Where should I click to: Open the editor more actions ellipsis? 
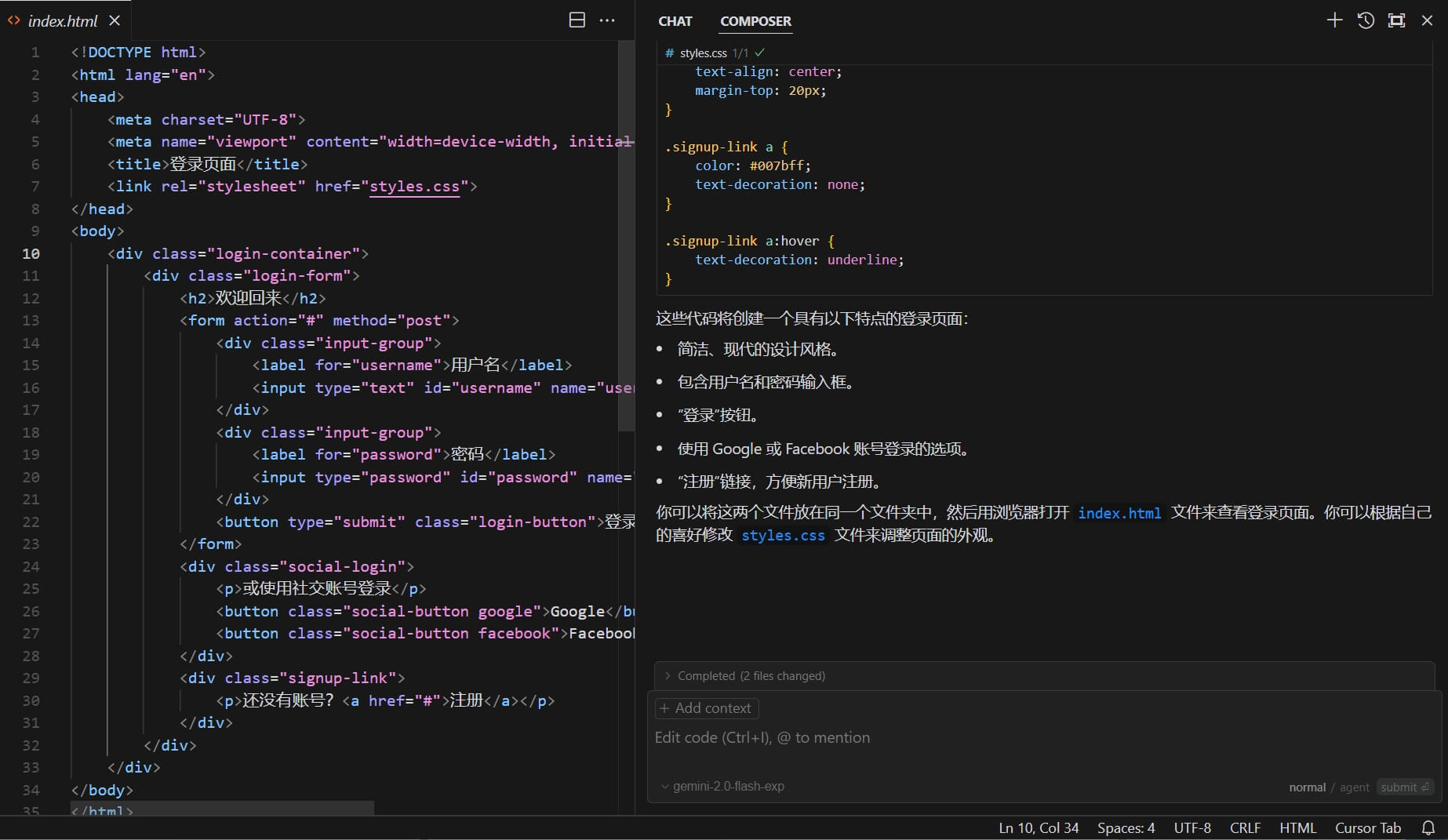point(607,20)
